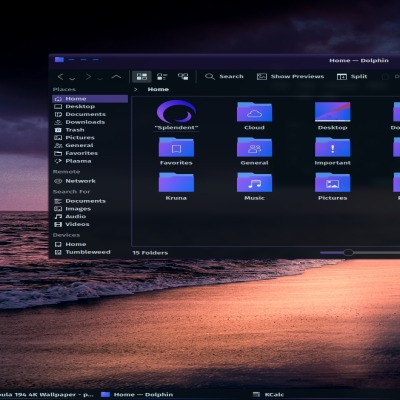Search for Documents in sidebar

pos(90,201)
